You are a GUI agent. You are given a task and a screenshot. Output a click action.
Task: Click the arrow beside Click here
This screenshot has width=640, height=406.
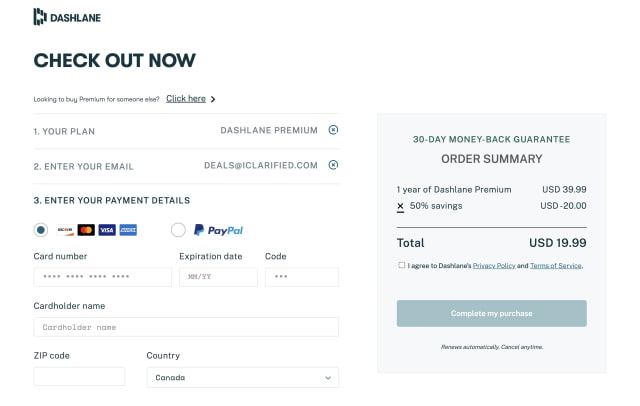(x=213, y=99)
